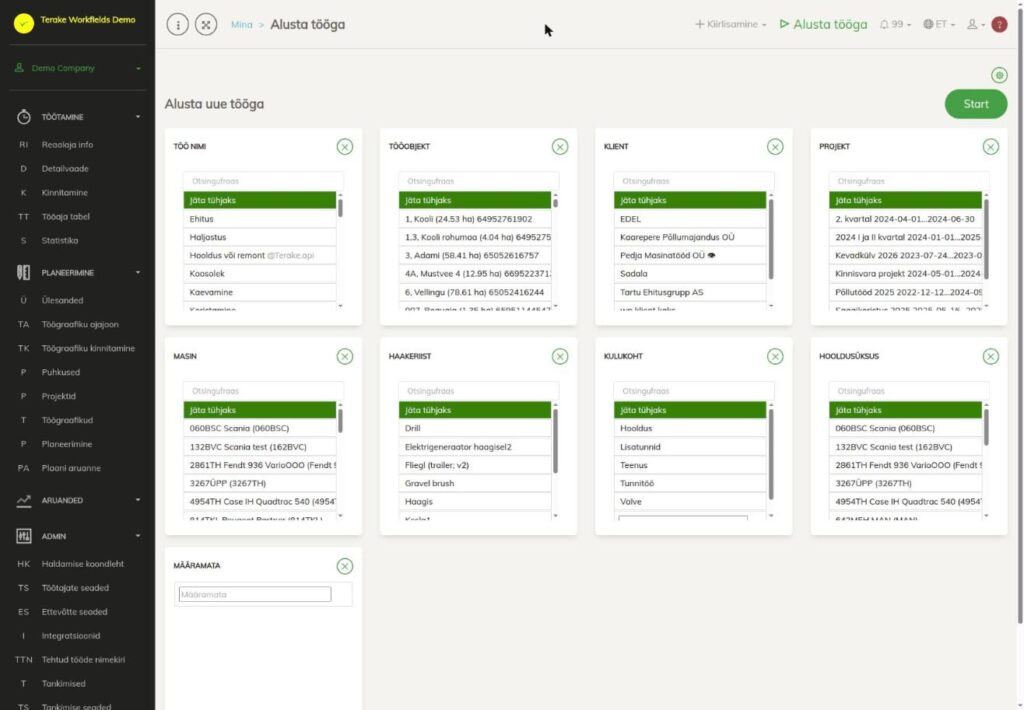Choose Tartu Ehitusgrupp AS client
Screen dimensions: 1024x710
690,292
